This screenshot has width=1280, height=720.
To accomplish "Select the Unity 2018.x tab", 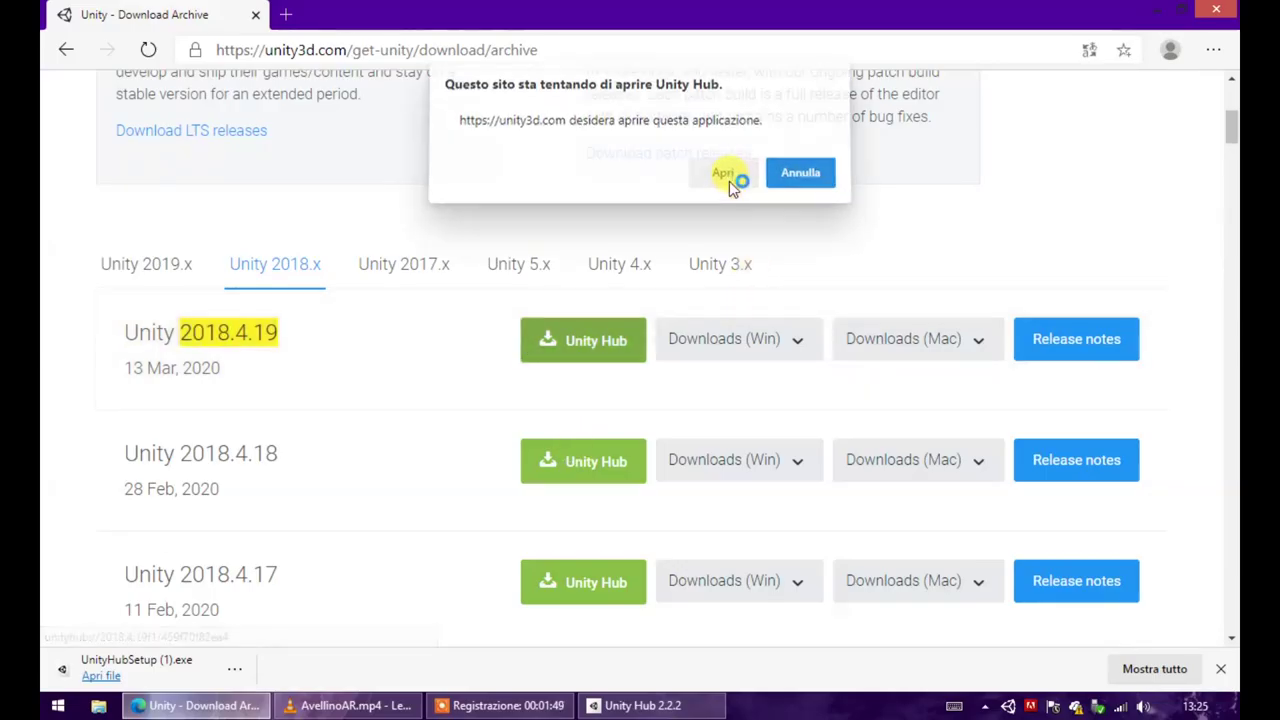I will 275,264.
